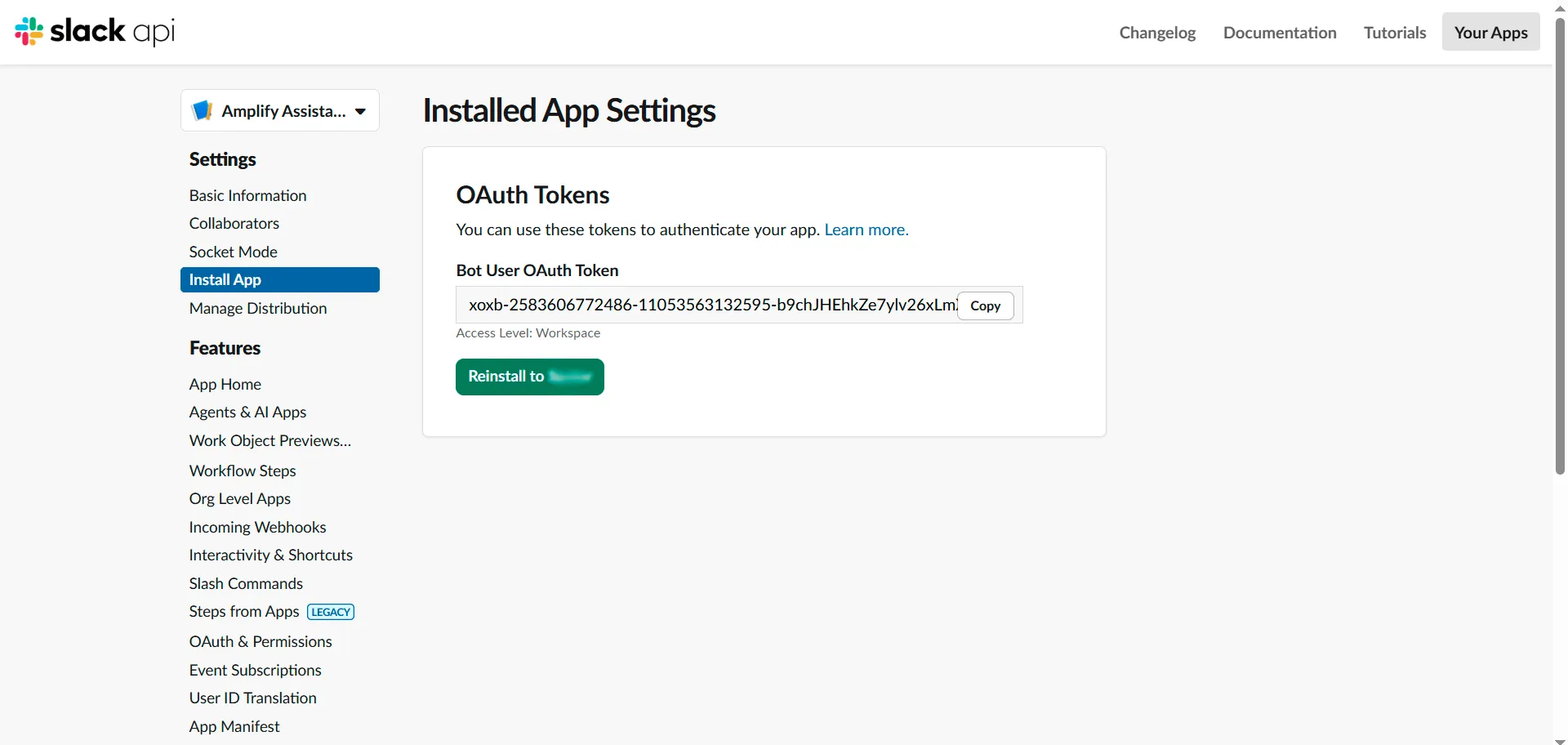Open OAuth & Permissions page
Viewport: 1568px width, 745px height.
click(x=260, y=641)
